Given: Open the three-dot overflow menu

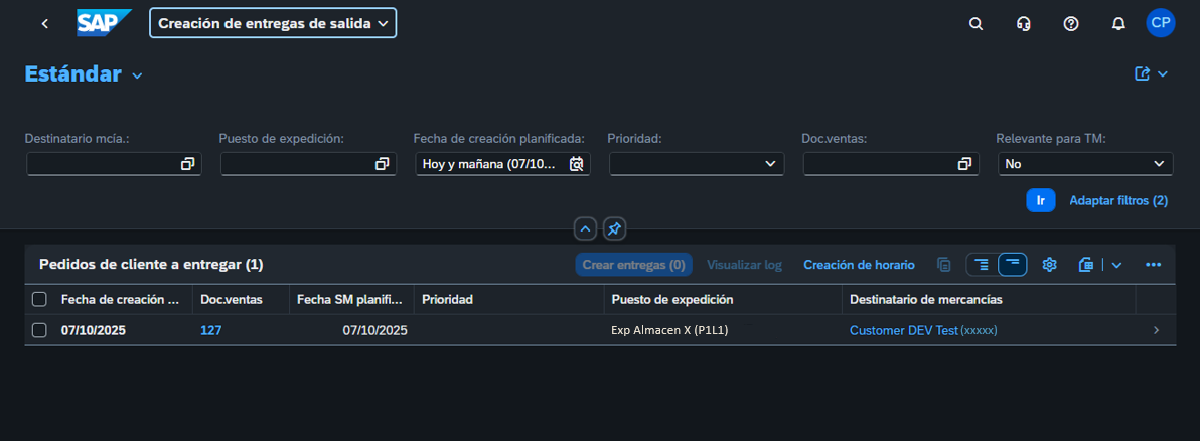Looking at the screenshot, I should pyautogui.click(x=1153, y=265).
